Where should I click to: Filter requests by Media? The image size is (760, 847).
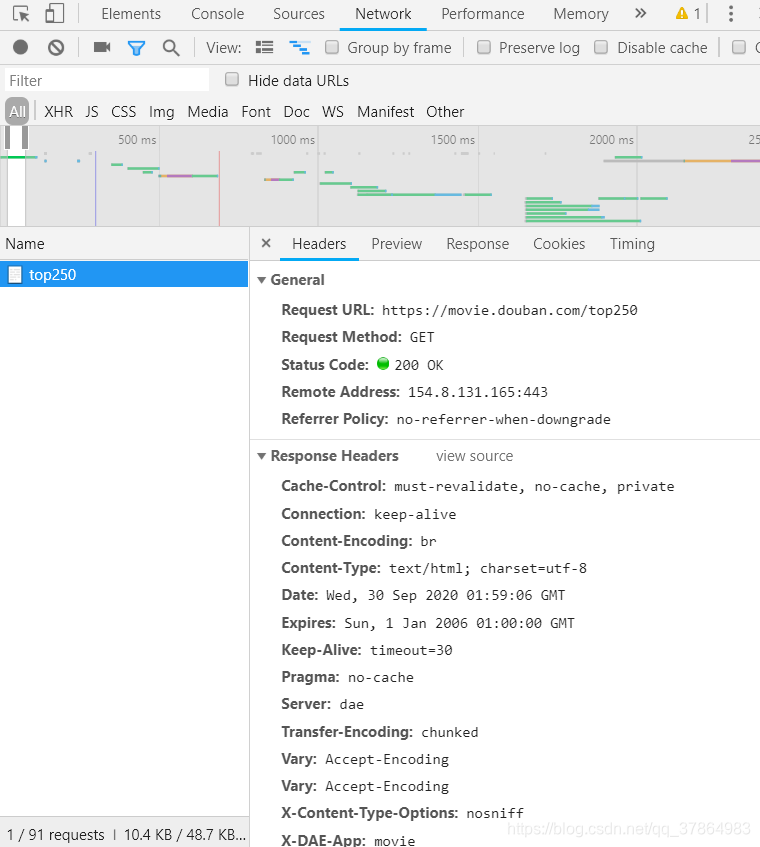tap(208, 112)
